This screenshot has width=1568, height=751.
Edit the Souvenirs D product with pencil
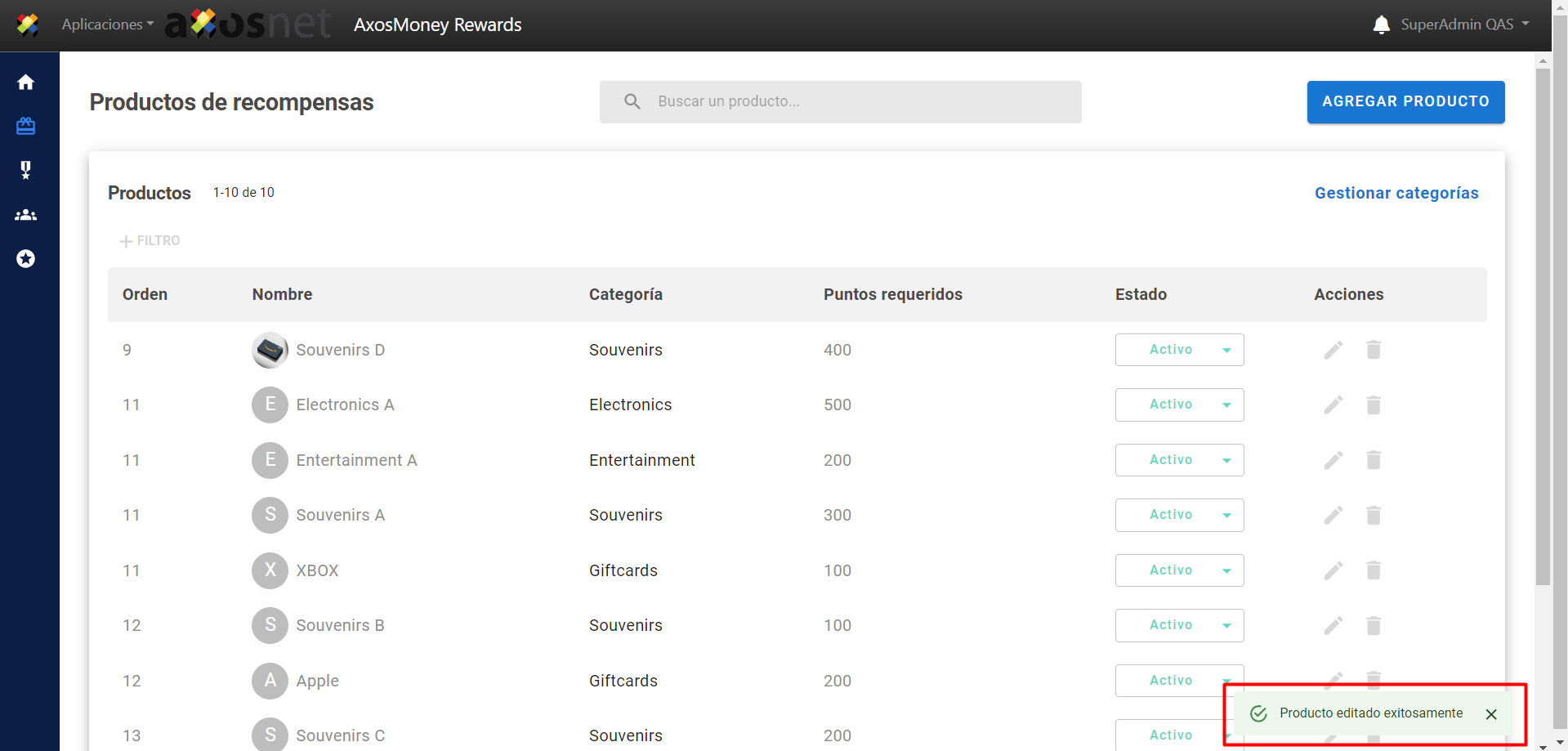tap(1333, 350)
